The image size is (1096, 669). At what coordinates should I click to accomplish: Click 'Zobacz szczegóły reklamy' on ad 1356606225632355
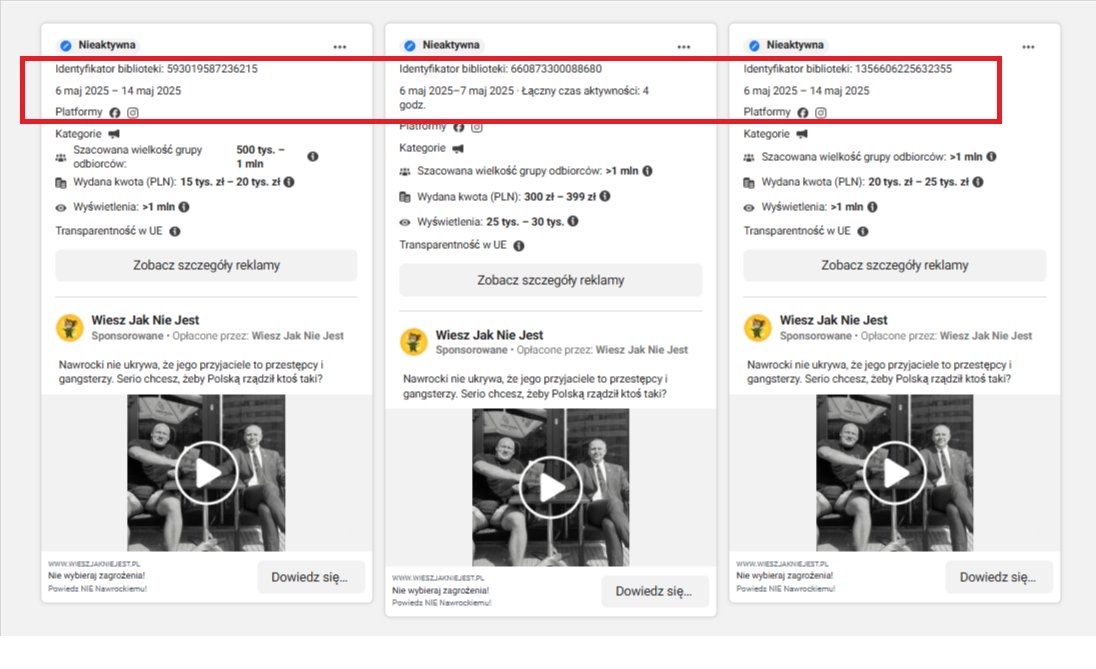pyautogui.click(x=895, y=266)
